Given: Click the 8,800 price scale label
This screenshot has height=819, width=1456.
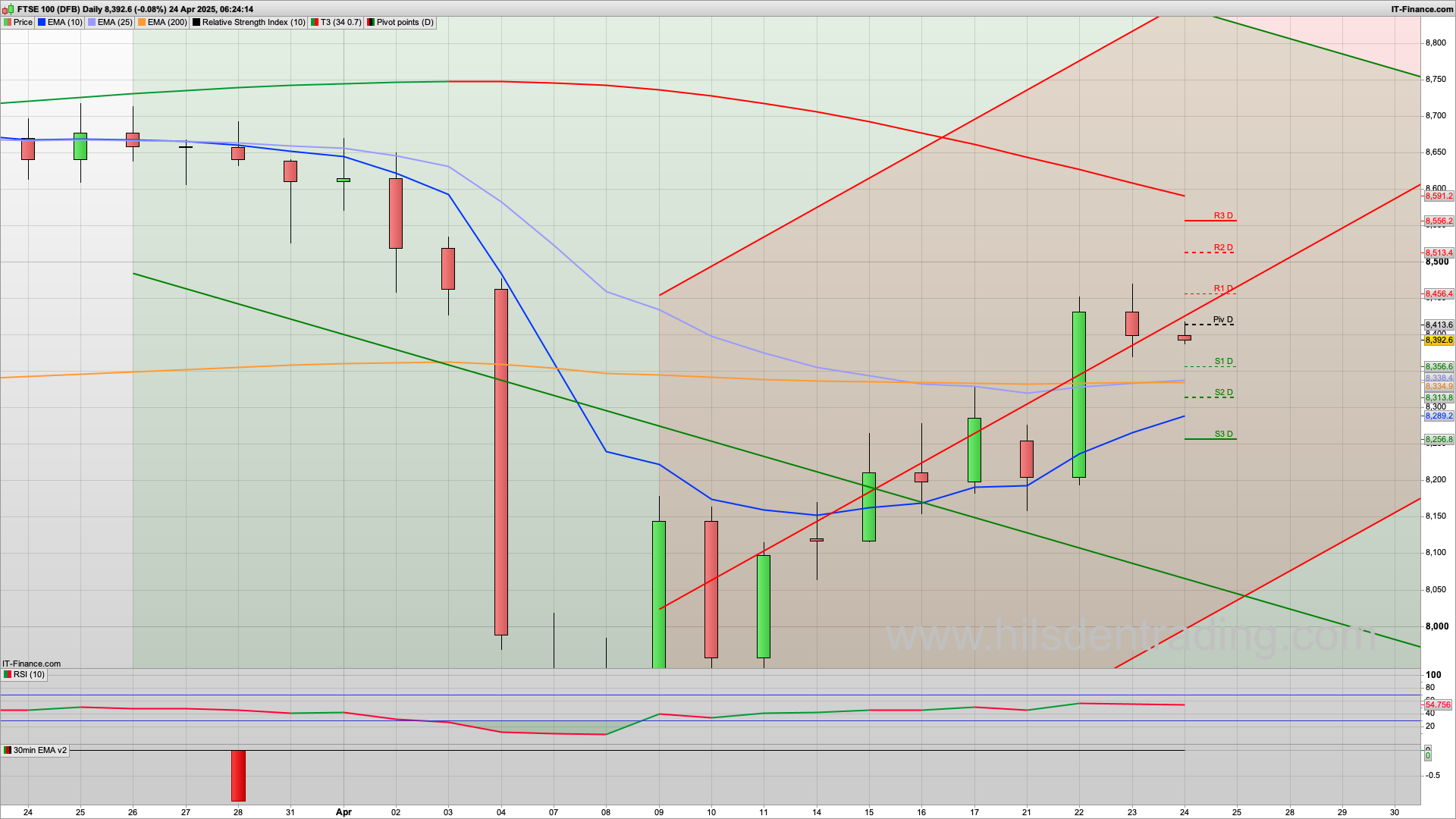Looking at the screenshot, I should [1436, 42].
